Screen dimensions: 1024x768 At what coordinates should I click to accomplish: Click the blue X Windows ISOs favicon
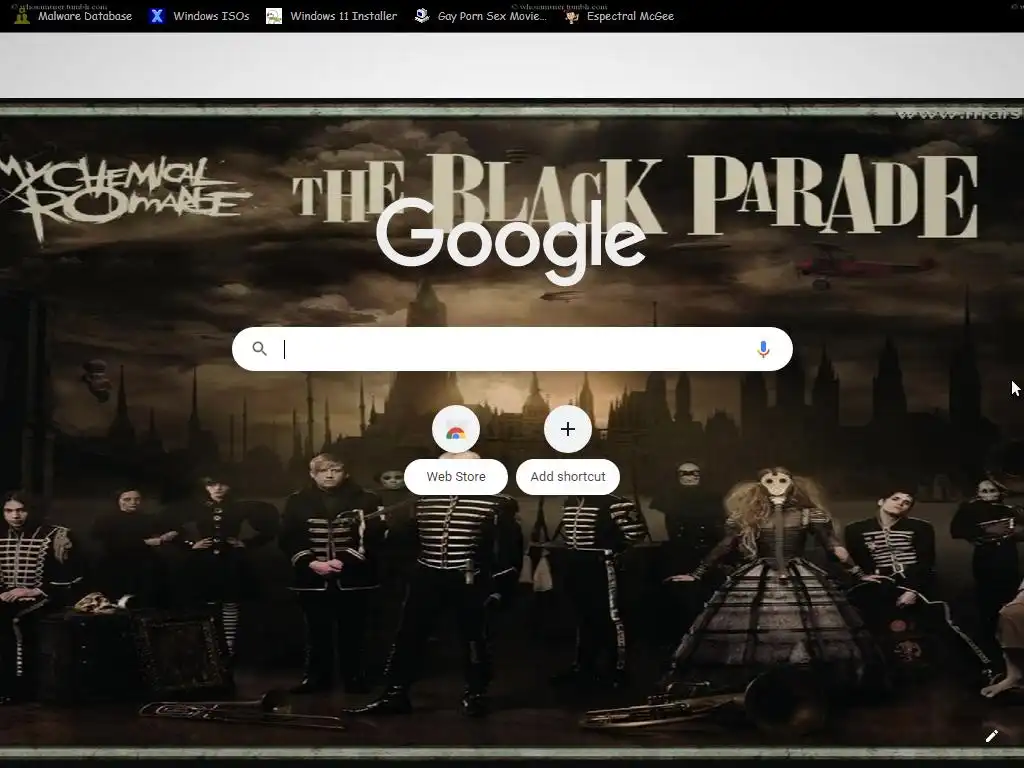[157, 16]
